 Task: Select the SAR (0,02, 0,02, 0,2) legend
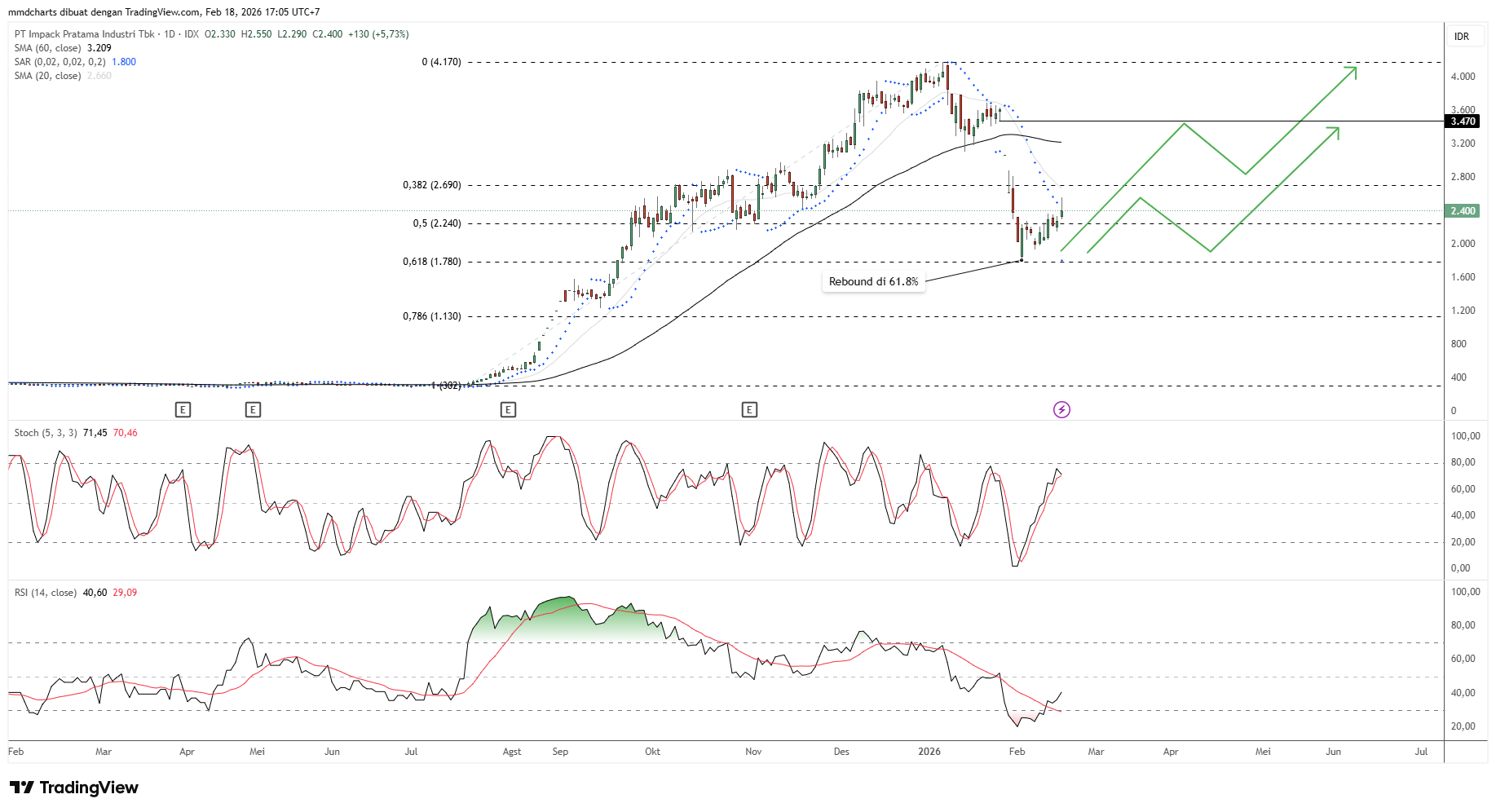click(60, 62)
